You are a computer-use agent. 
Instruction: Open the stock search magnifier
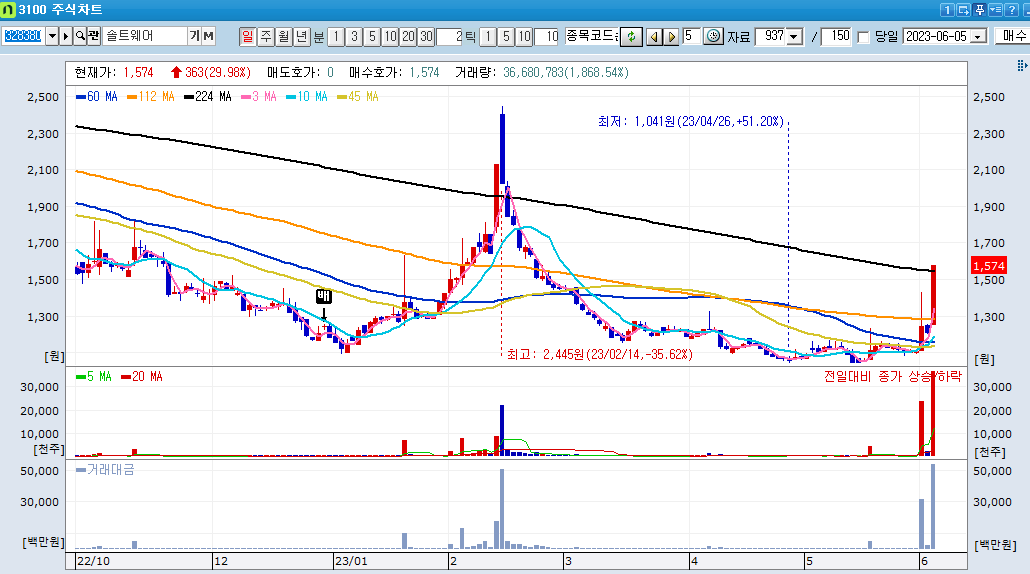pyautogui.click(x=80, y=36)
